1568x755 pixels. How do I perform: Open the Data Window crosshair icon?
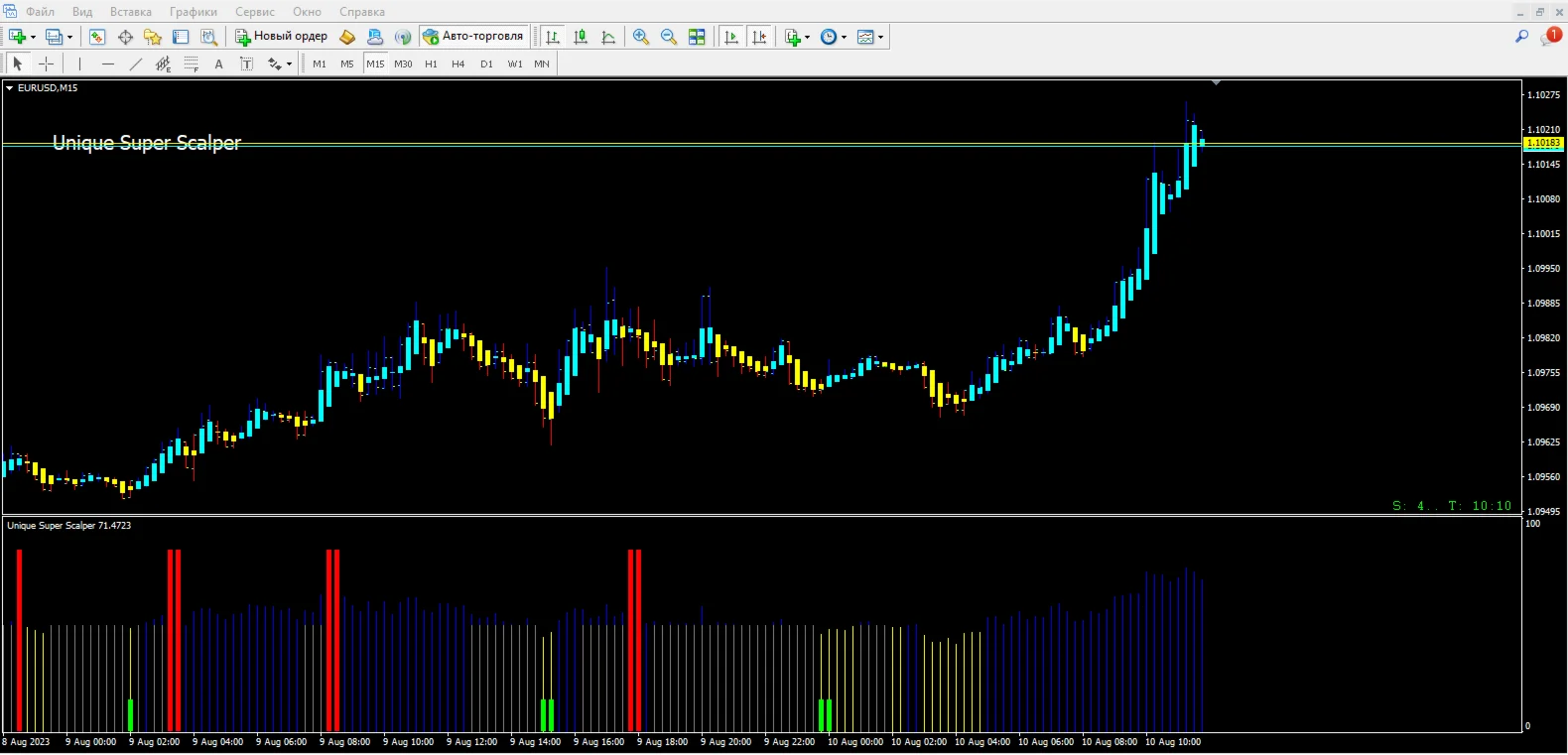pos(125,37)
